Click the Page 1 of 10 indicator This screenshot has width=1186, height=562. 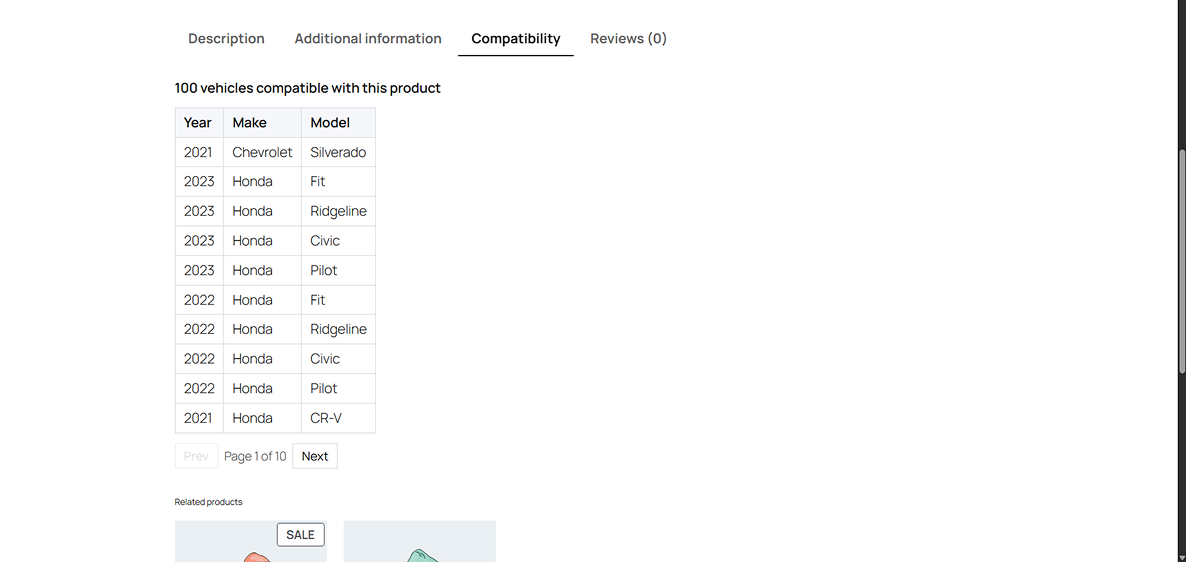(x=255, y=456)
